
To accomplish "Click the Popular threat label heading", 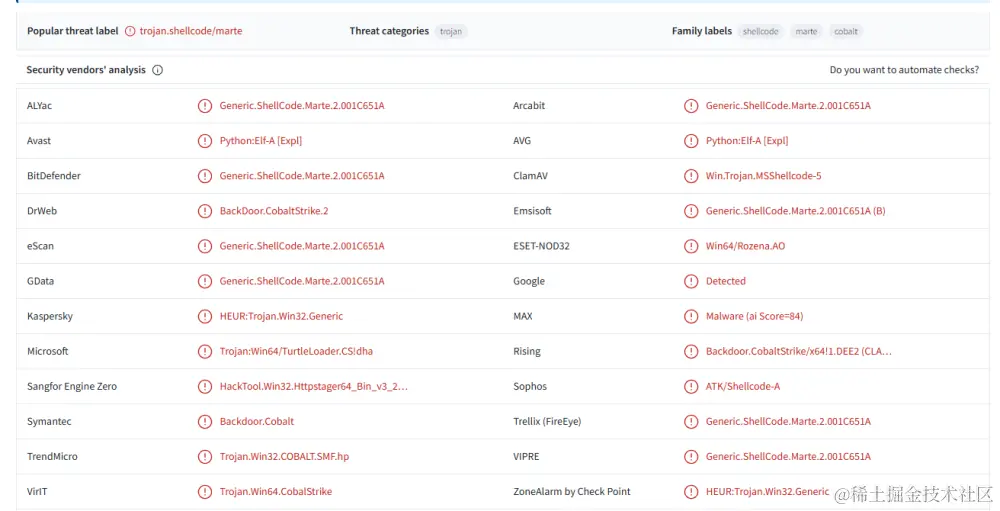I will (x=73, y=31).
